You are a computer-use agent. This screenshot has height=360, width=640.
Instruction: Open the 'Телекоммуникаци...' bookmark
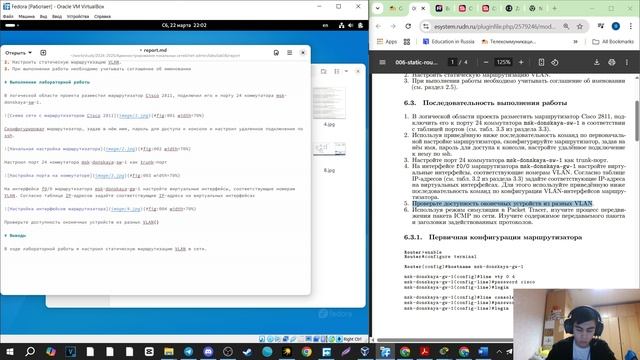click(x=508, y=42)
